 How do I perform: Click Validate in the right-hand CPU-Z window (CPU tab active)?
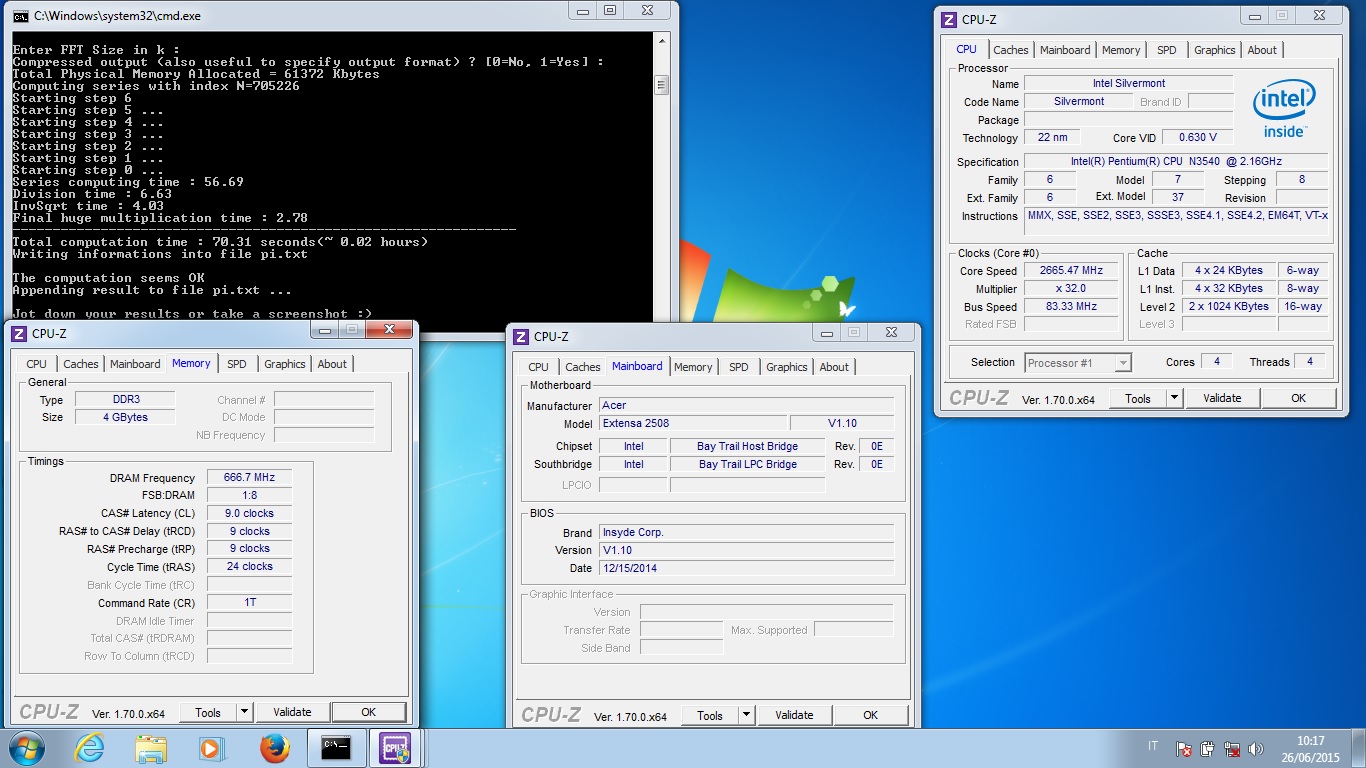pyautogui.click(x=1222, y=398)
